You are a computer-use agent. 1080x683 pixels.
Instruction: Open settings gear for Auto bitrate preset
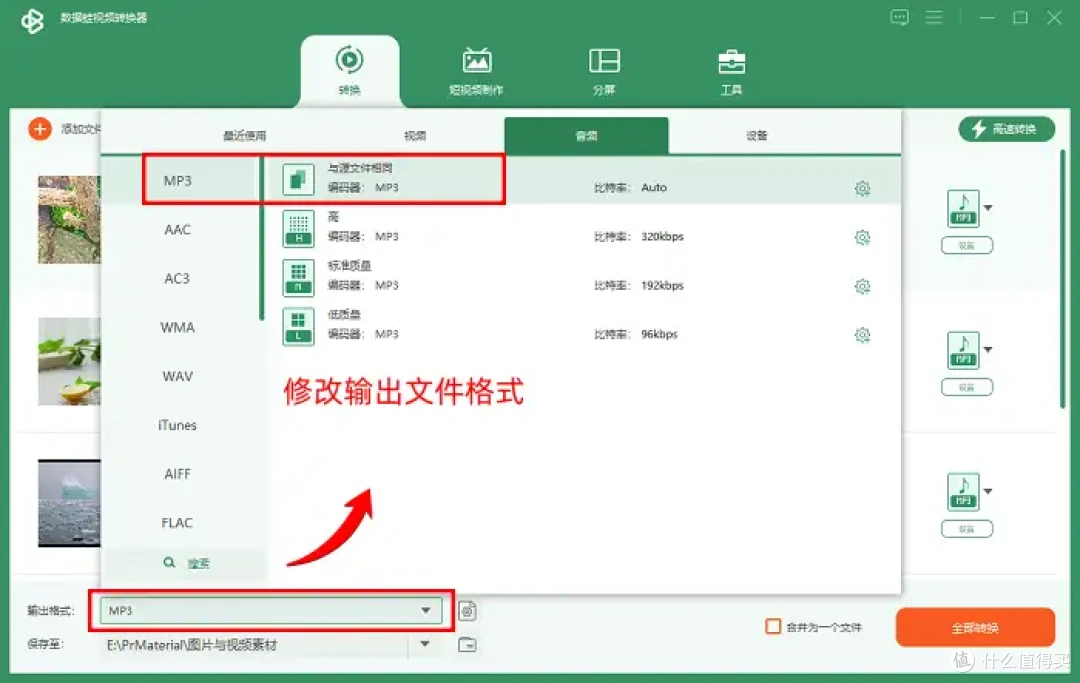click(862, 188)
